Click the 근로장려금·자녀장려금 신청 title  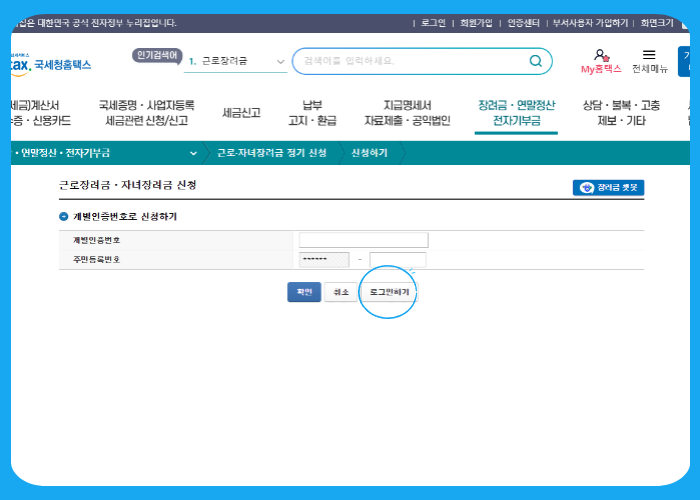pyautogui.click(x=128, y=185)
